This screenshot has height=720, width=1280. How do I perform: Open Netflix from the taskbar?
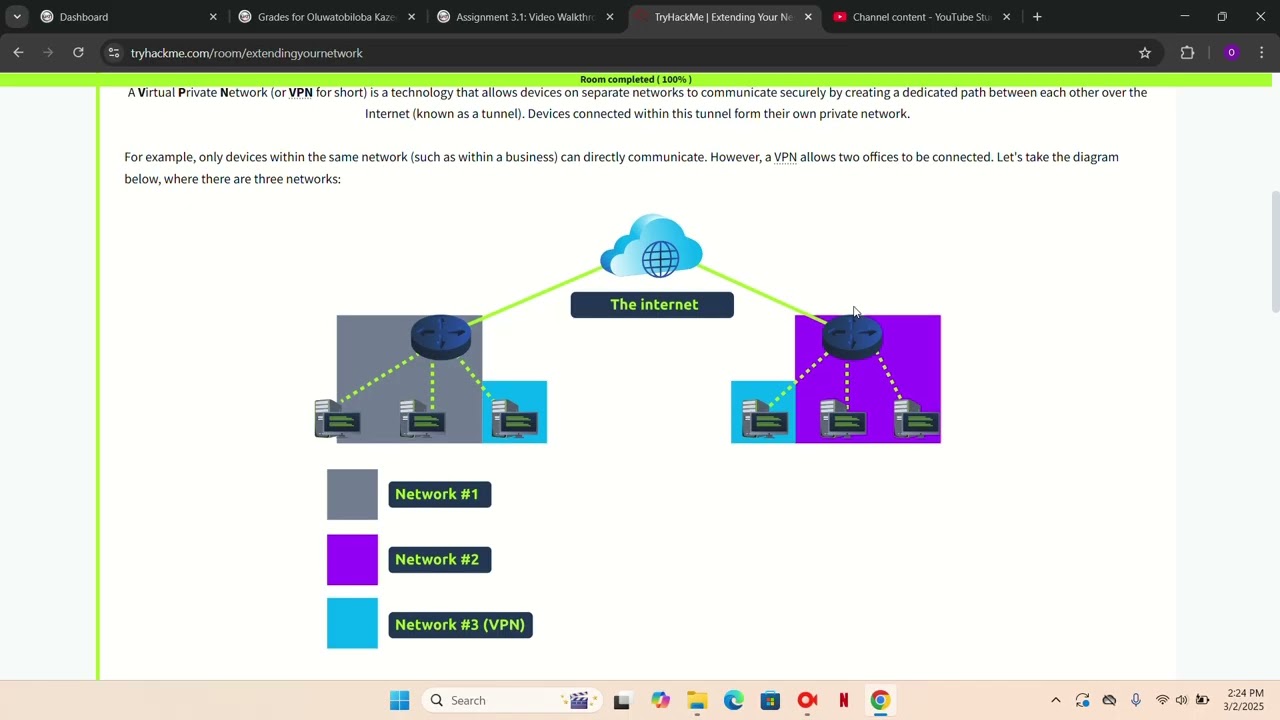844,700
